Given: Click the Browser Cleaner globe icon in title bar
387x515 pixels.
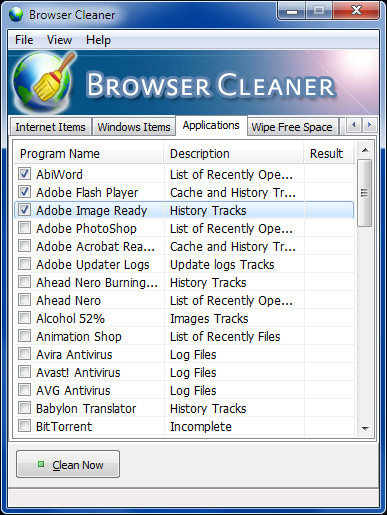Looking at the screenshot, I should click(x=16, y=15).
